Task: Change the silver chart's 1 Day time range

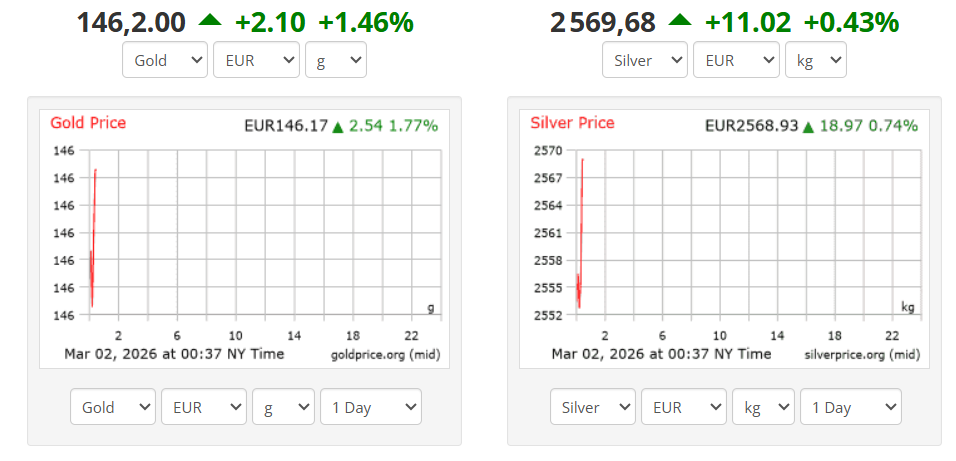Action: click(850, 407)
